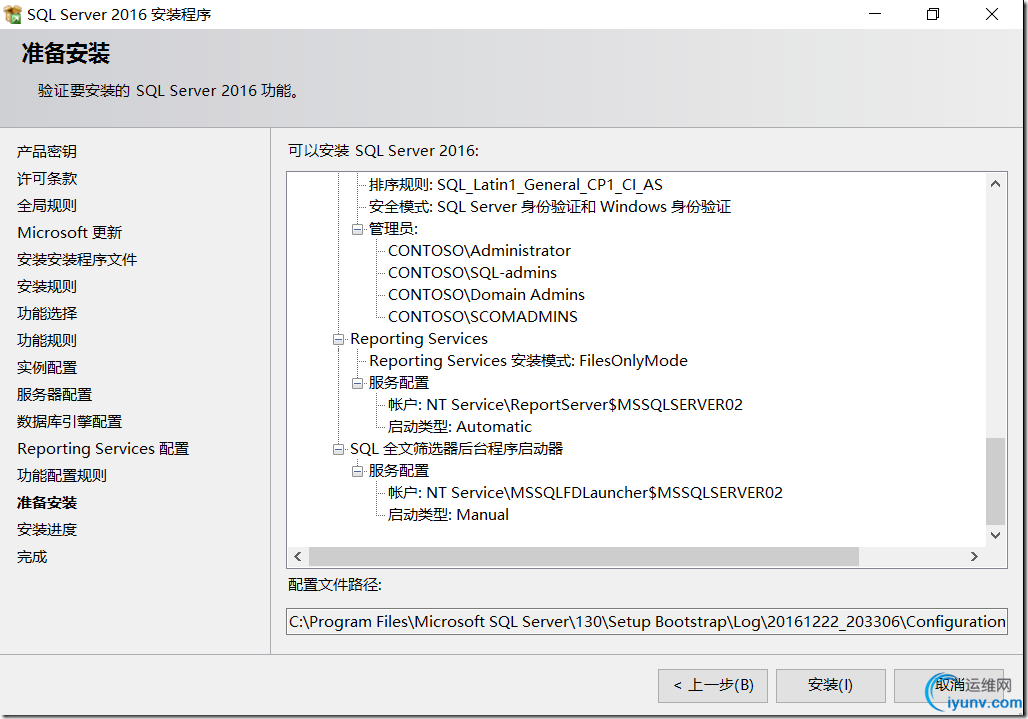Viewport: 1028px width, 719px height.
Task: Click the vertical scrollbar down arrow
Action: point(995,535)
